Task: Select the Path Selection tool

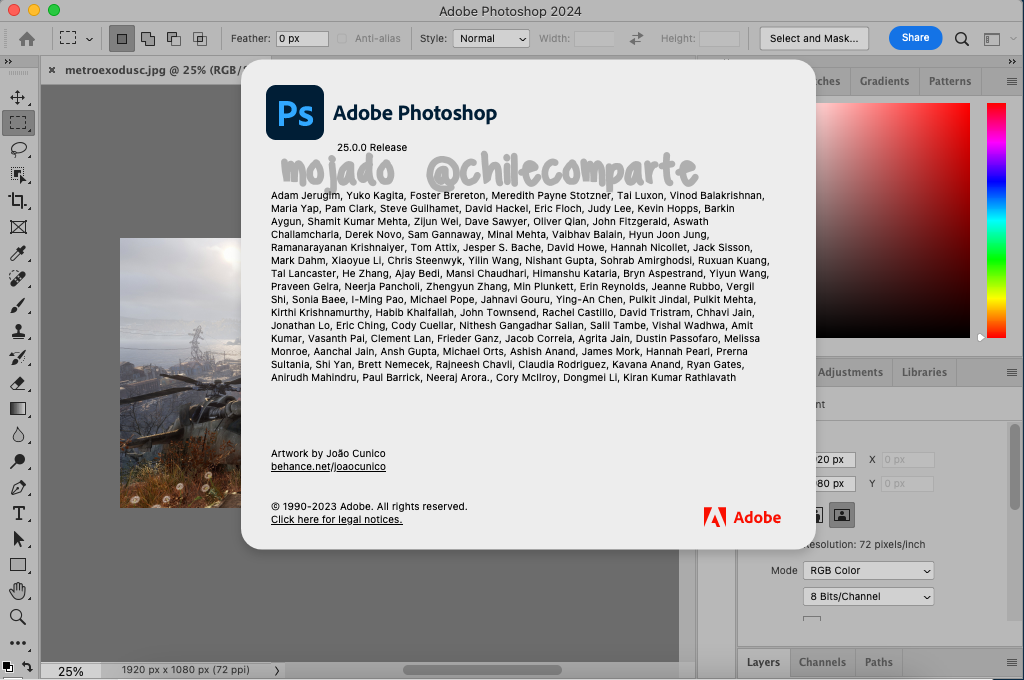Action: pos(18,540)
